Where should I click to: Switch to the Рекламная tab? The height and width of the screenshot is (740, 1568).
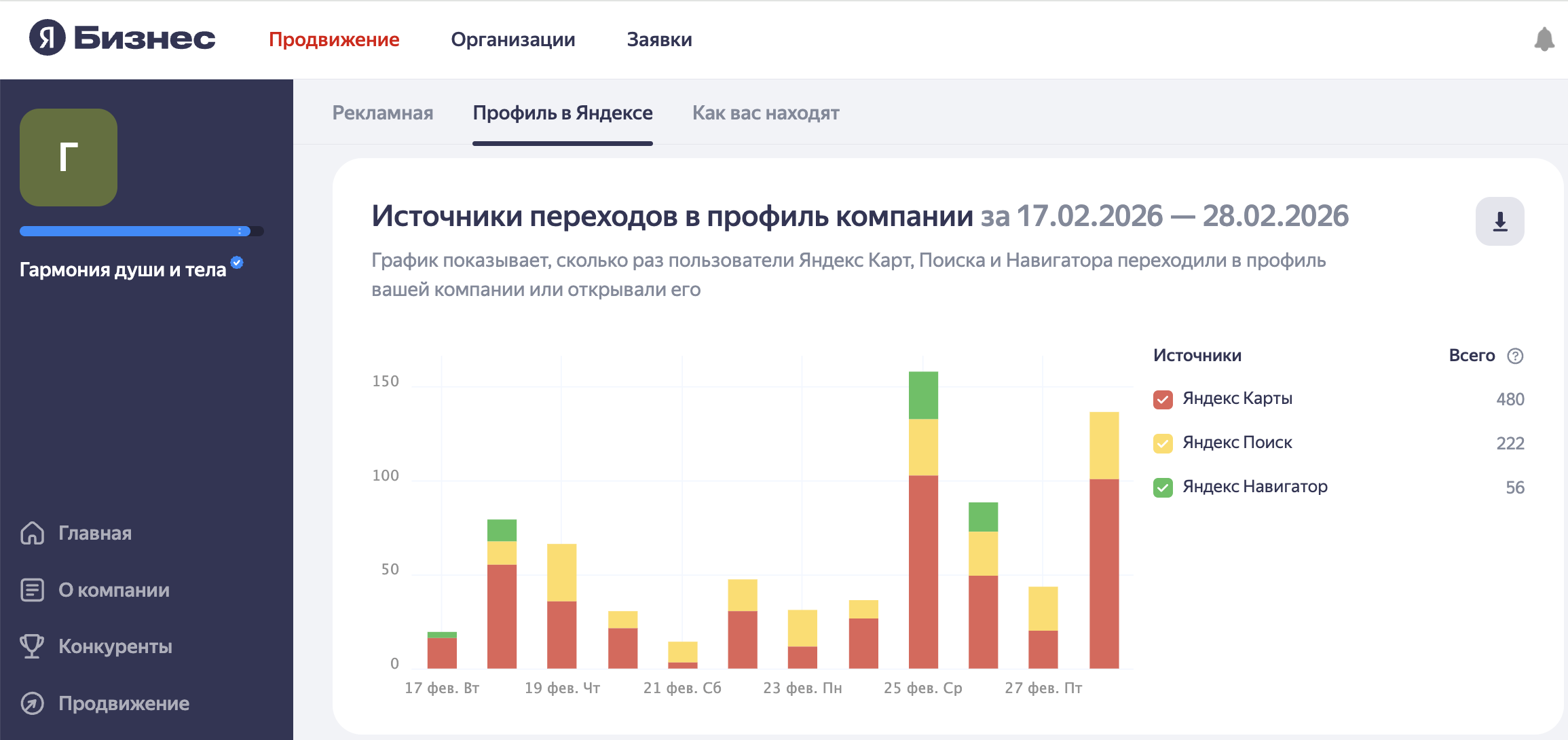click(383, 113)
